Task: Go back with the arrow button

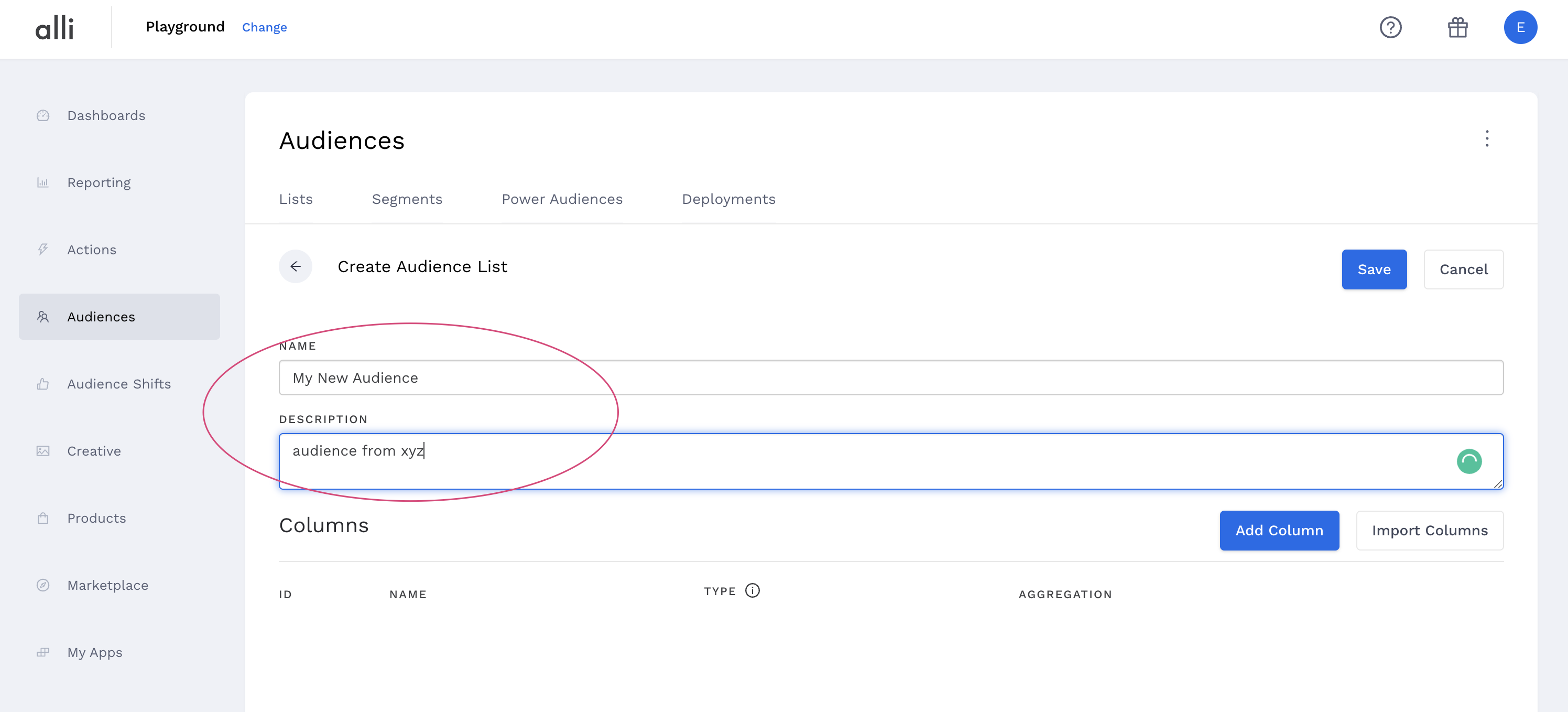Action: tap(295, 266)
